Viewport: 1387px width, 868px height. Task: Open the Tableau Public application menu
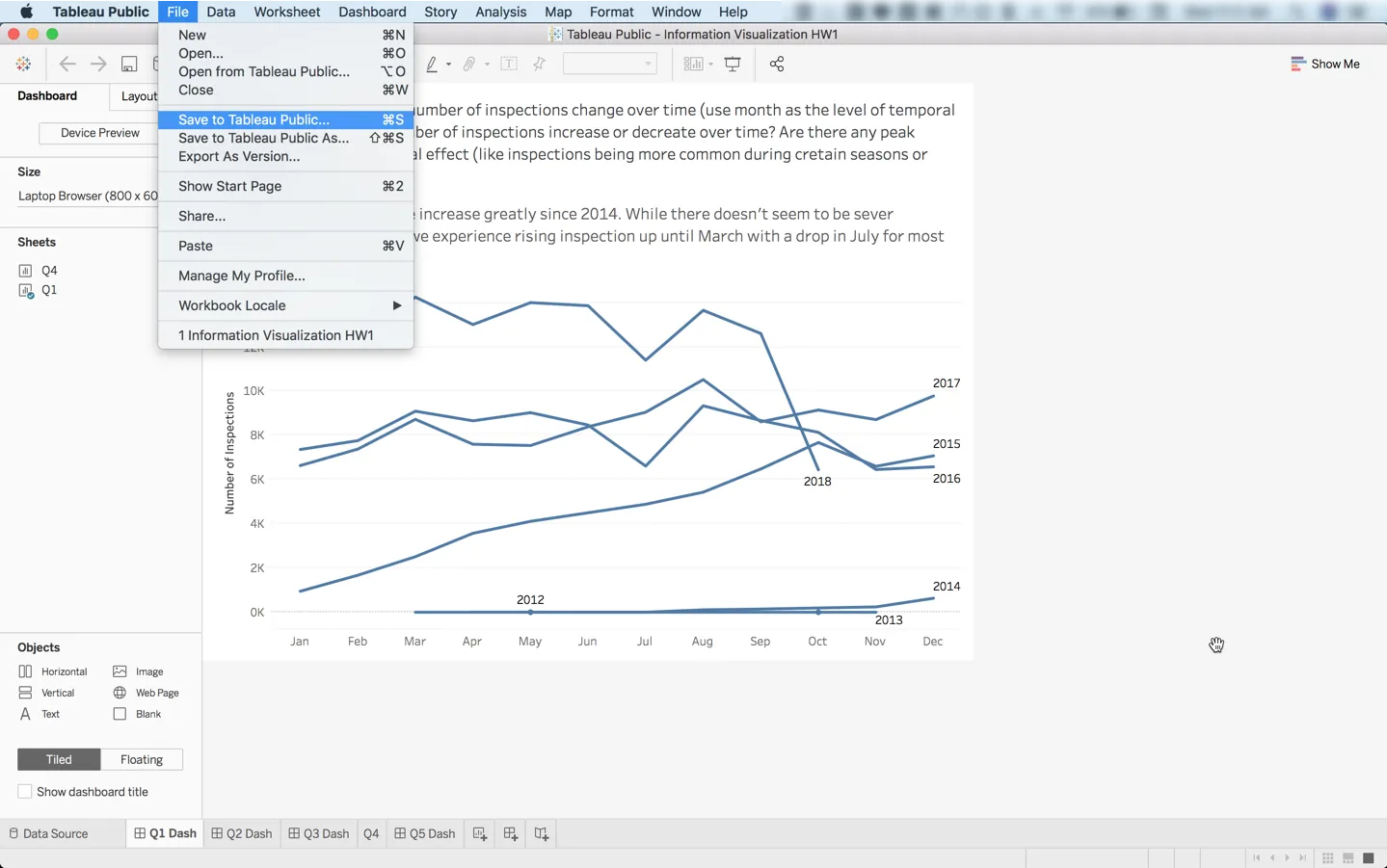100,12
